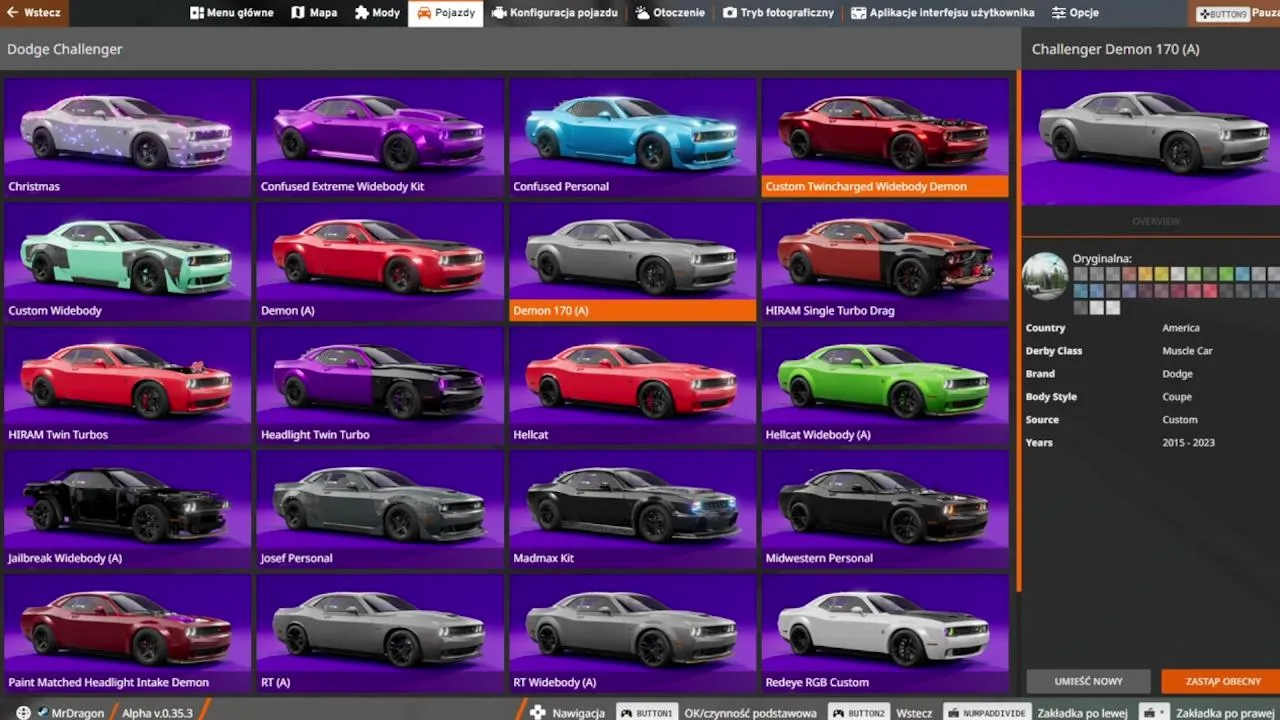Viewport: 1280px width, 720px height.
Task: Pick the white Redeye RGB Custom
Action: 885,633
